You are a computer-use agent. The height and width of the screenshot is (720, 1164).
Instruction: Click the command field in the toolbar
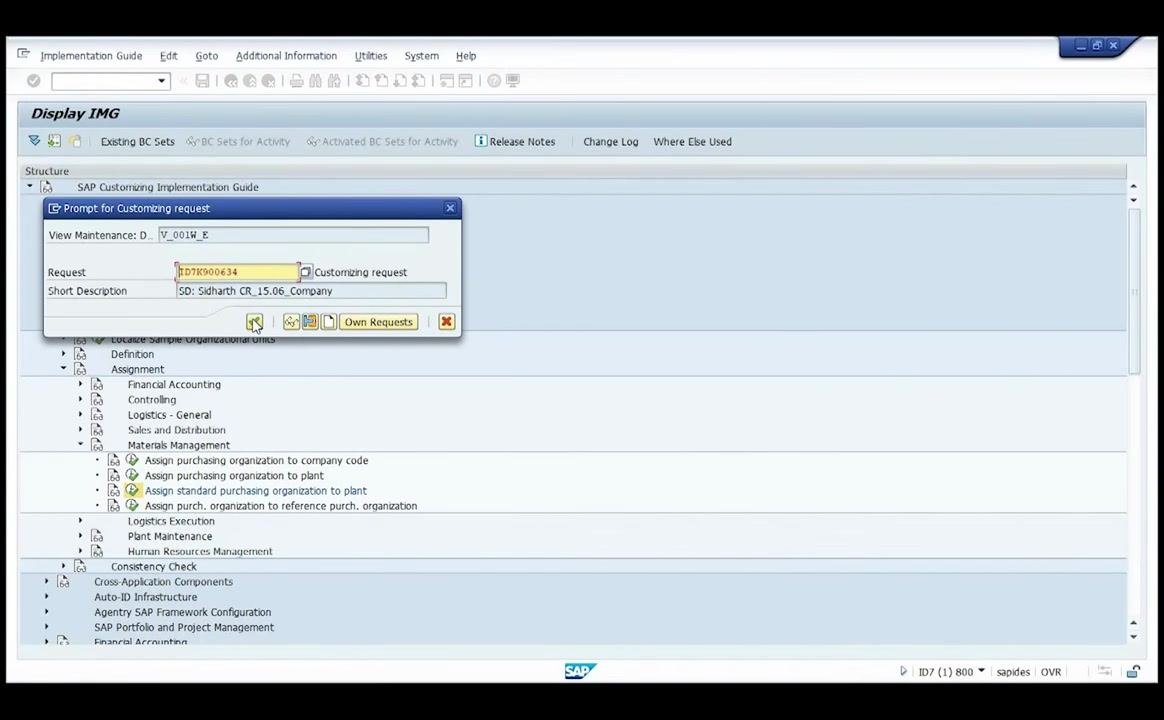[111, 81]
